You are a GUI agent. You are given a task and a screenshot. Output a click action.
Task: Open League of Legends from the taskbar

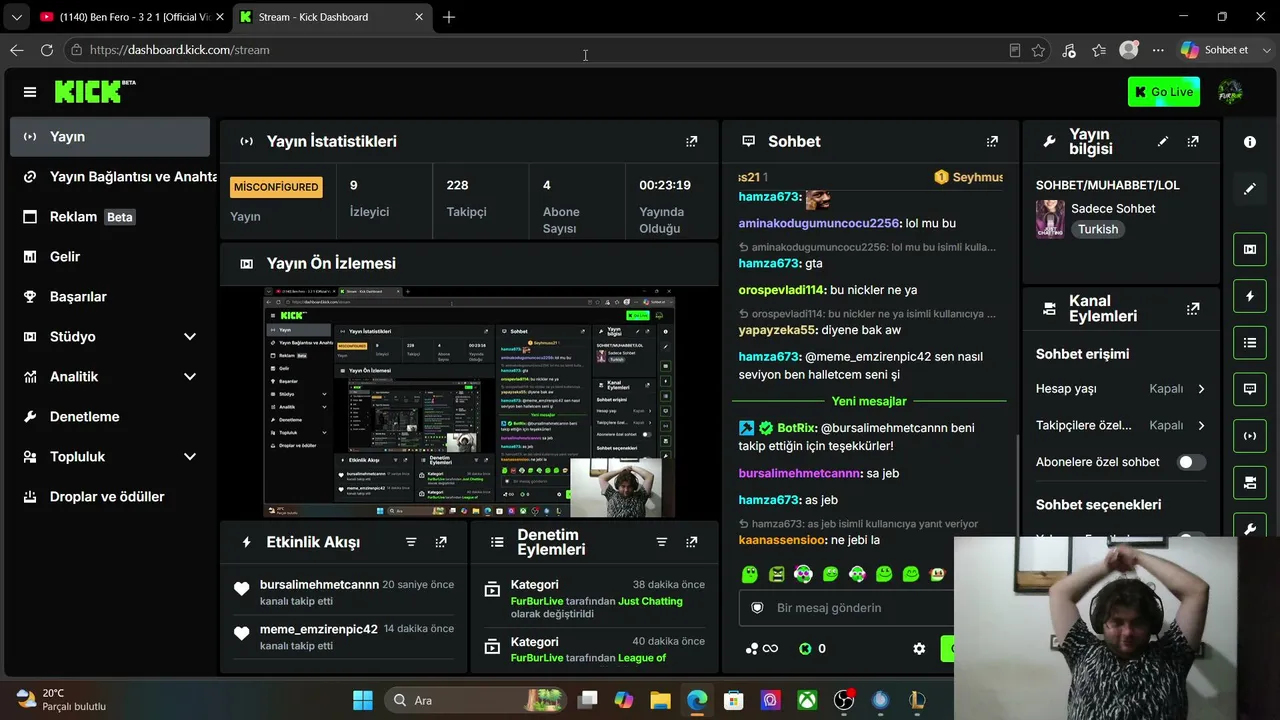pos(918,700)
